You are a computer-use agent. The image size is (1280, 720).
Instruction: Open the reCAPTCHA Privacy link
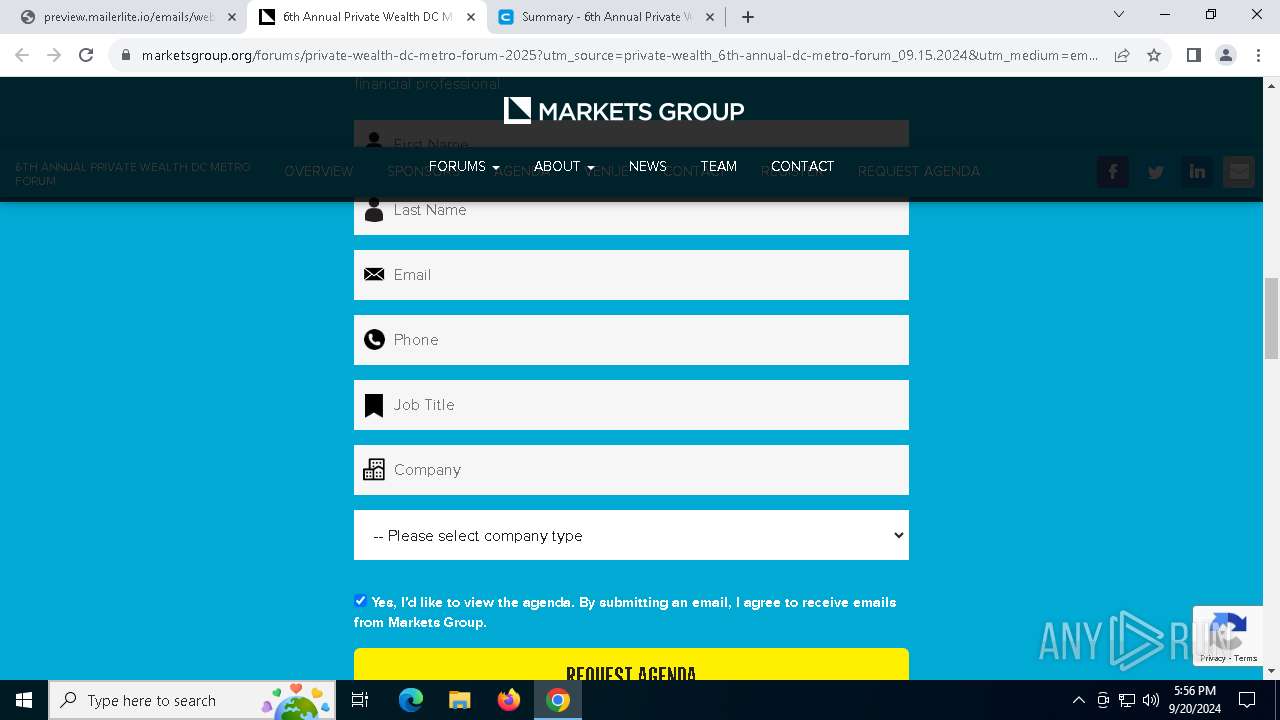coord(1213,658)
